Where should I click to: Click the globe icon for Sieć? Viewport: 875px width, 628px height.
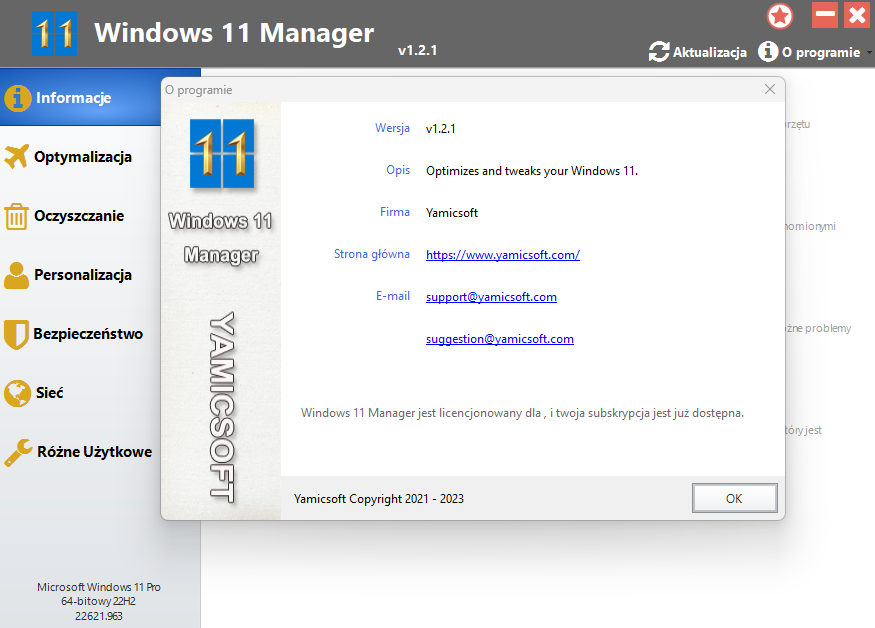(17, 393)
